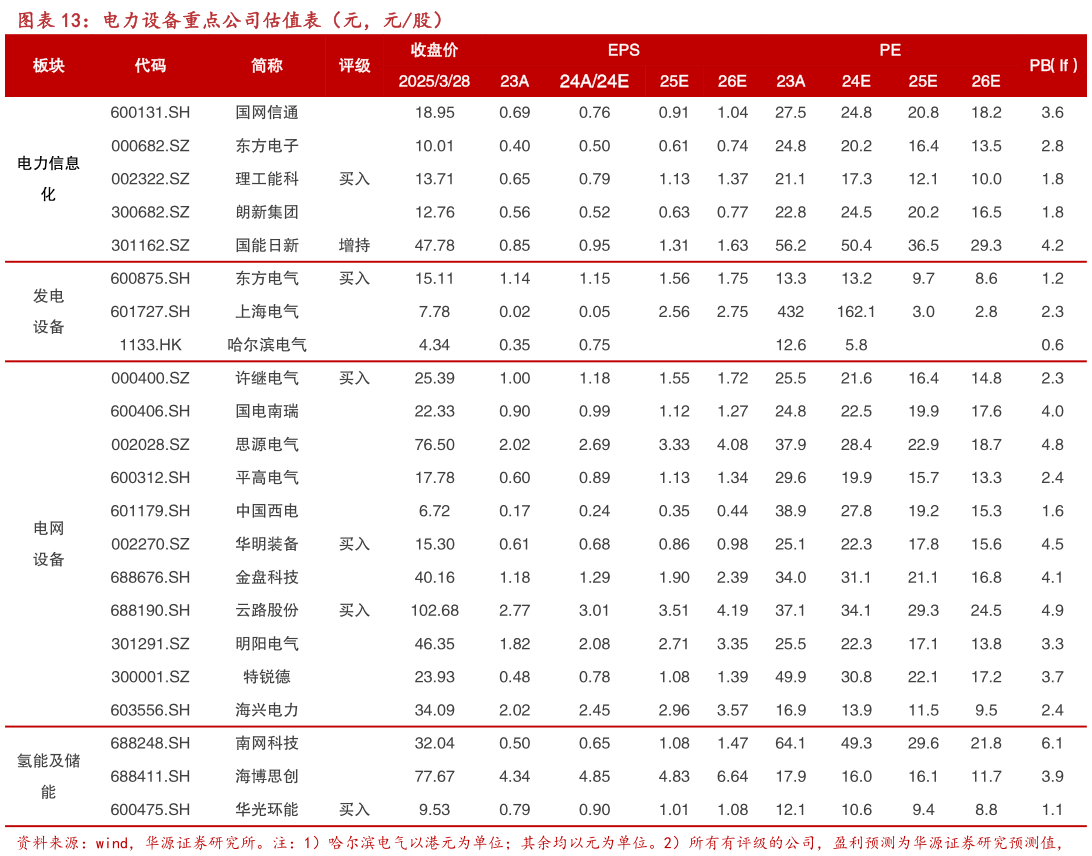Click company name "海博思创"
Image resolution: width=1092 pixels, height=856 pixels.
tap(267, 777)
